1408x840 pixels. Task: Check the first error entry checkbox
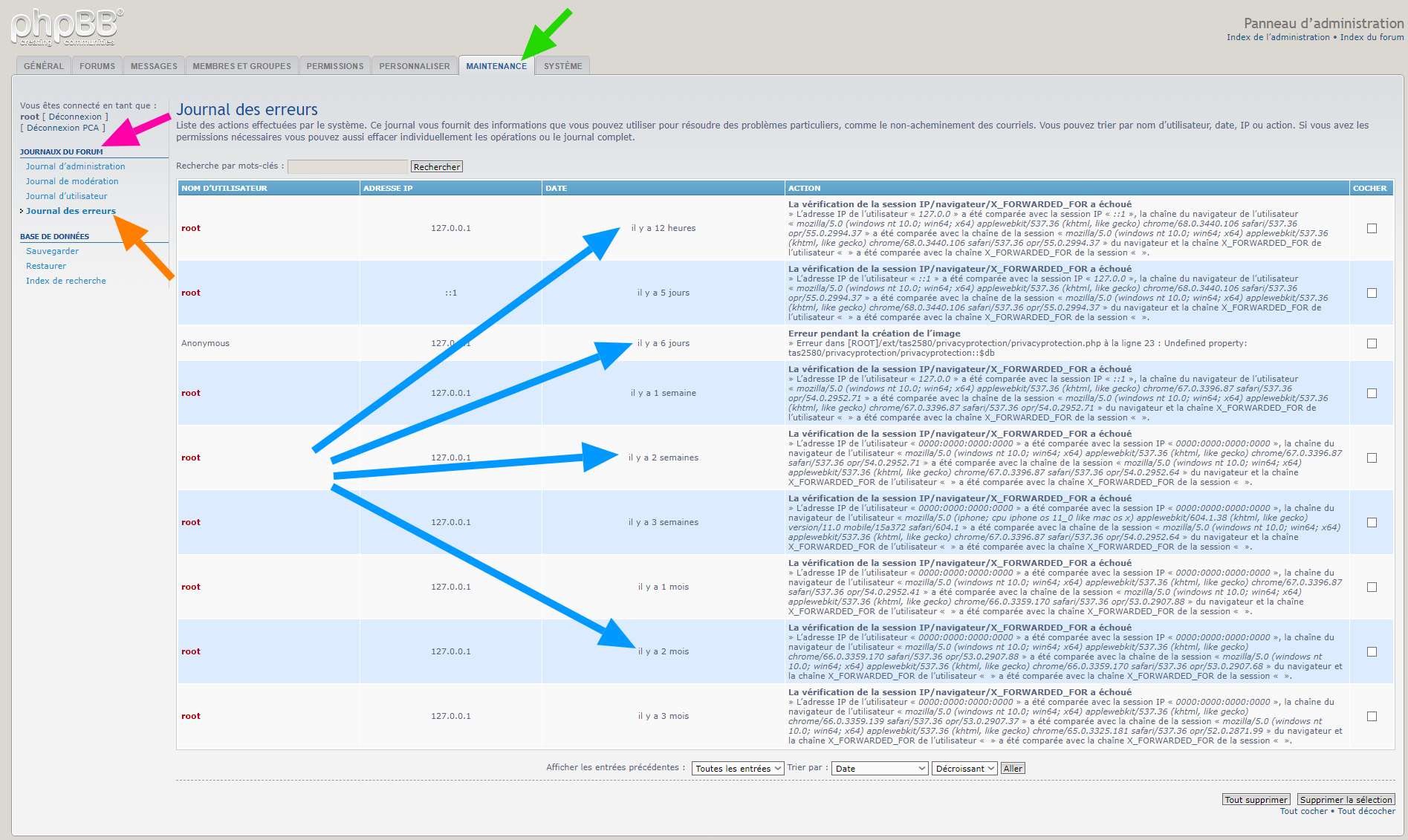click(1372, 229)
